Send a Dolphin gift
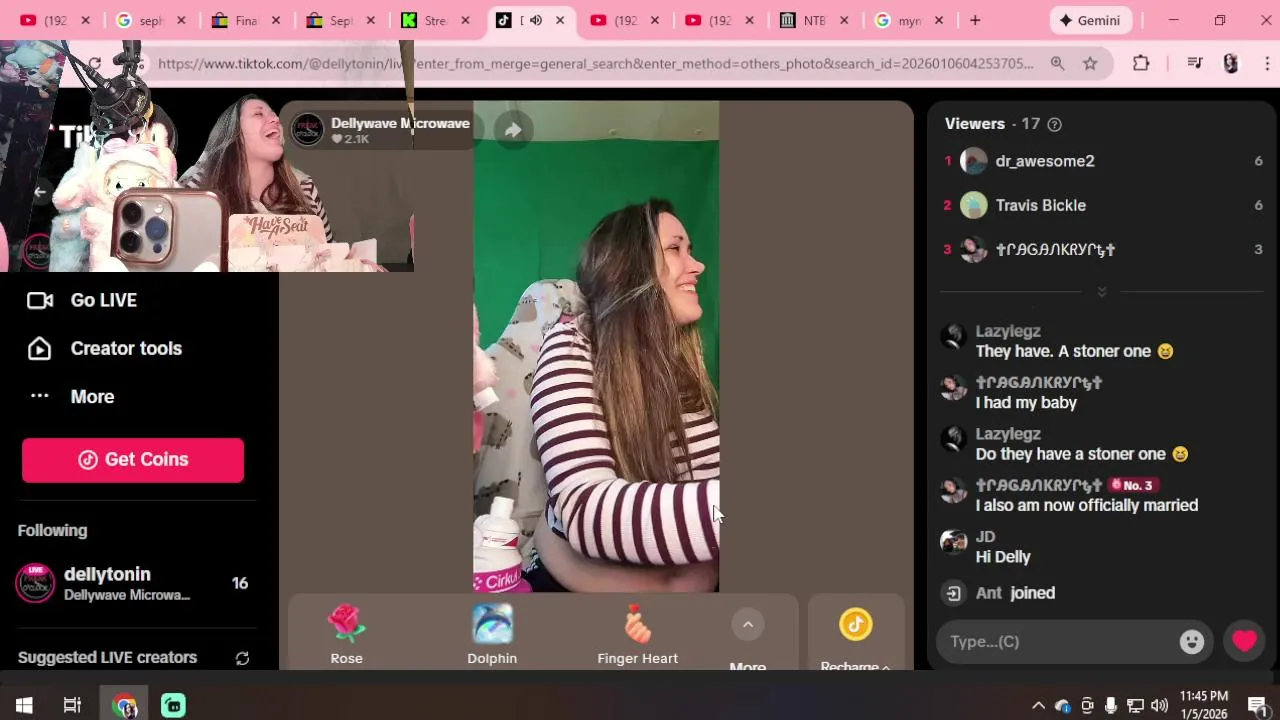1280x720 pixels. tap(492, 635)
